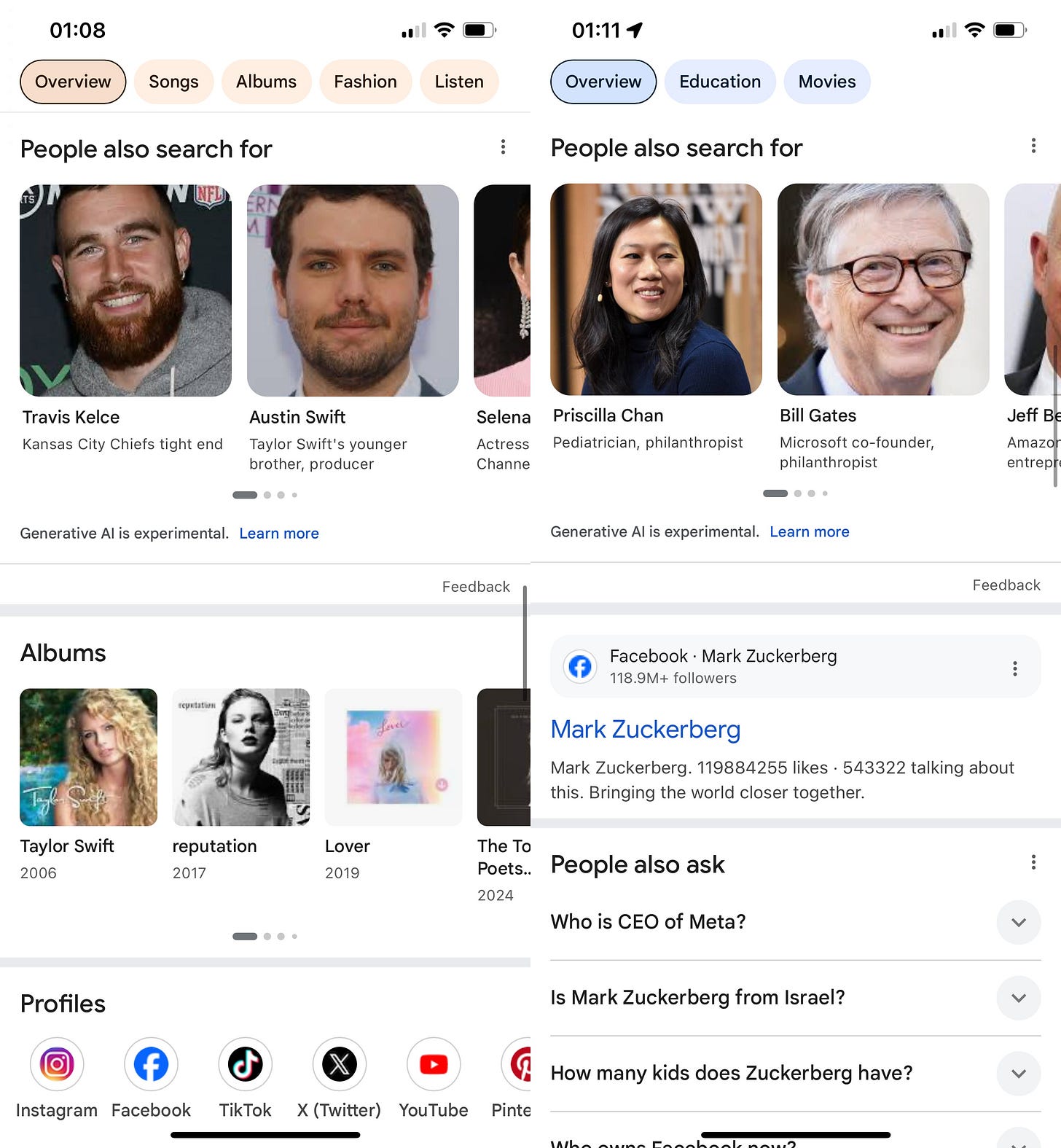The width and height of the screenshot is (1061, 1148).
Task: Tap the Travis Kelce name text
Action: click(71, 417)
